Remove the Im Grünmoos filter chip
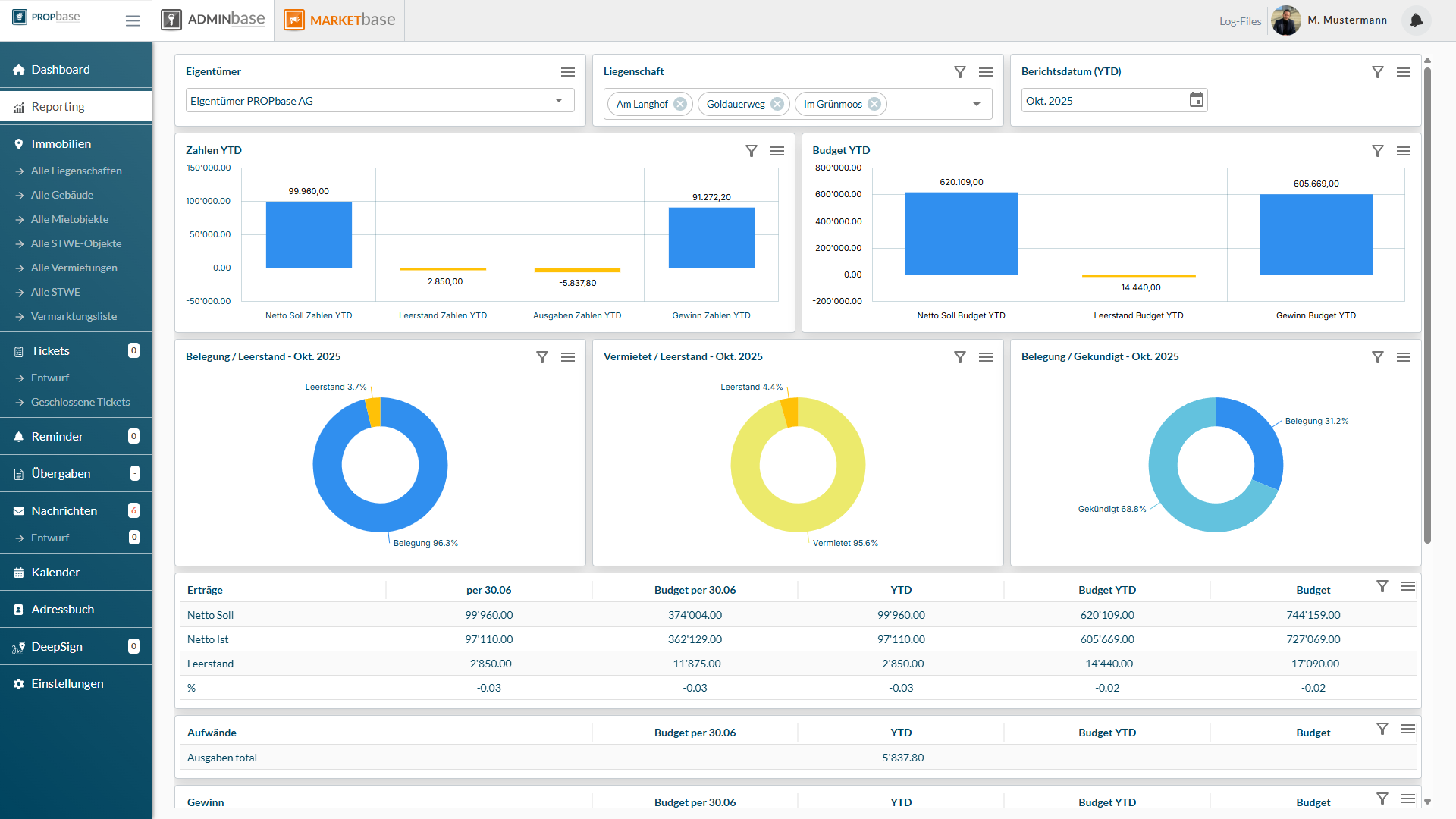Screen dimensions: 1456x819 pyautogui.click(x=874, y=104)
